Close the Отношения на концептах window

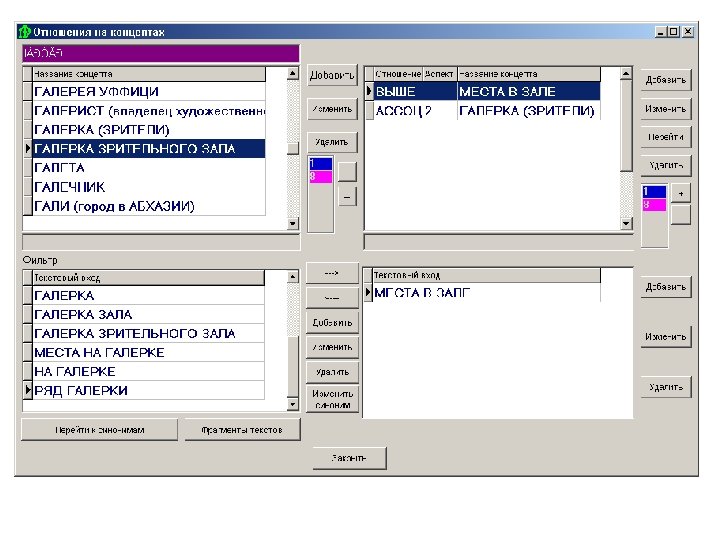pyautogui.click(x=687, y=32)
